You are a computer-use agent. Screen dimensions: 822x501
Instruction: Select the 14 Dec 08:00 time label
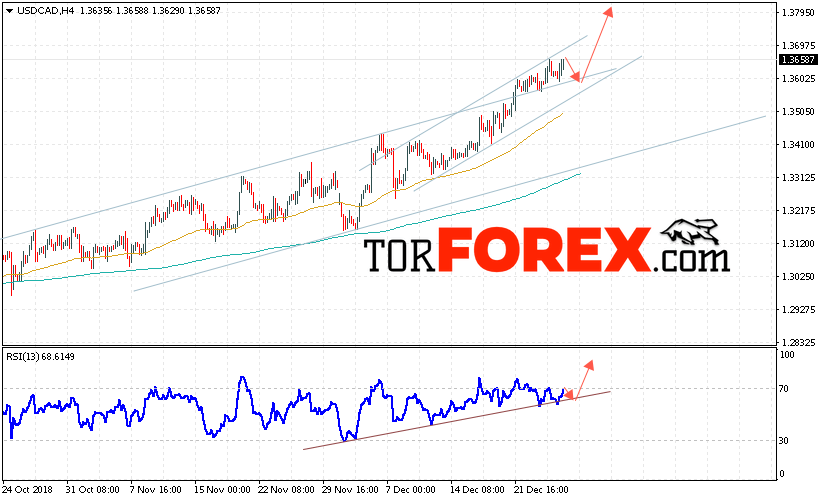click(477, 490)
